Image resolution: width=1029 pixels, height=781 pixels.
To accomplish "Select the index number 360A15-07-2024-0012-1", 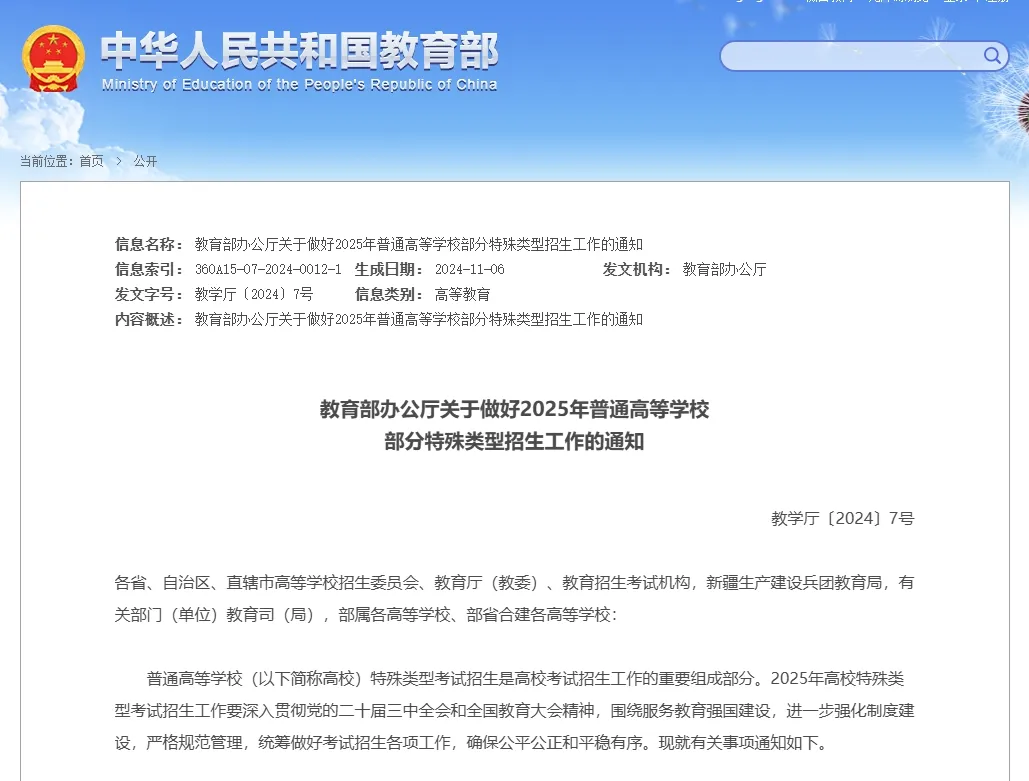I will [268, 270].
